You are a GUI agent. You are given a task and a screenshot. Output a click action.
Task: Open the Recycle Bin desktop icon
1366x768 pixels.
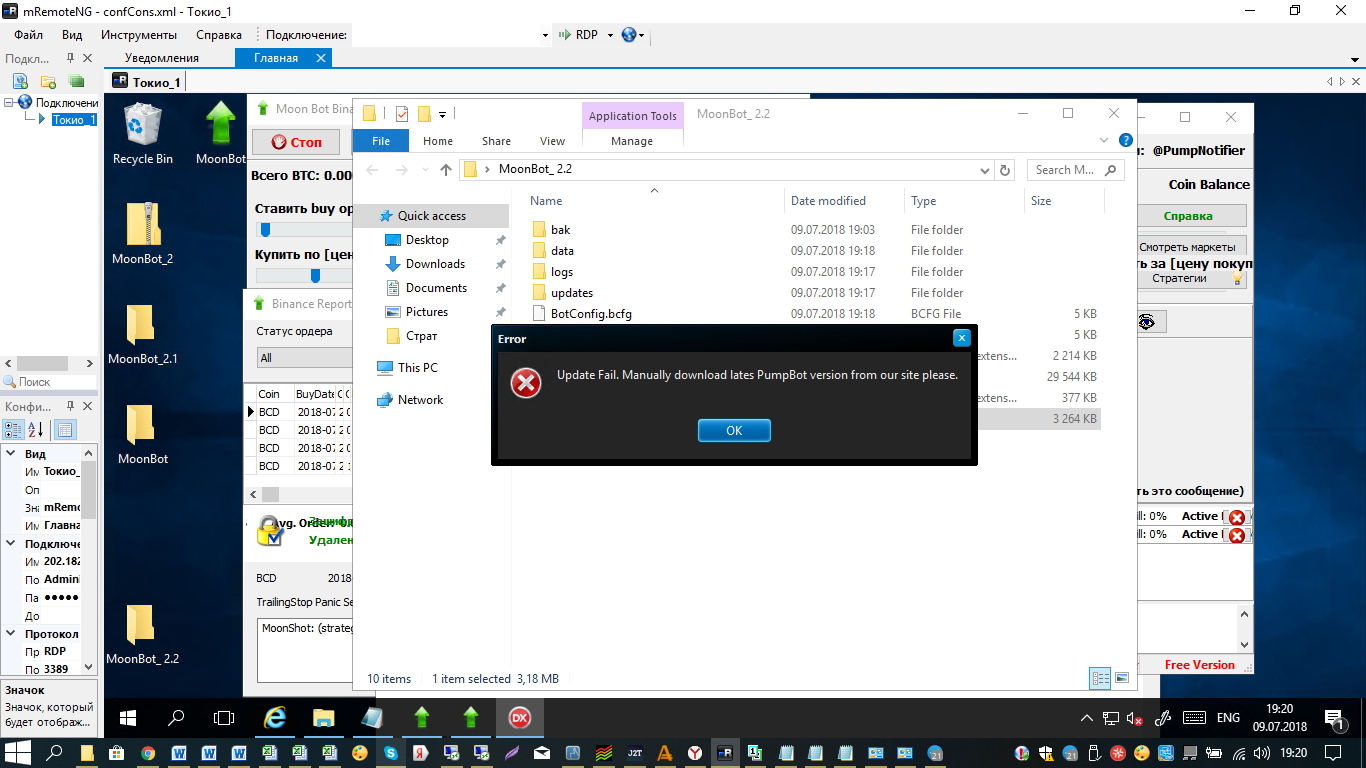coord(143,134)
